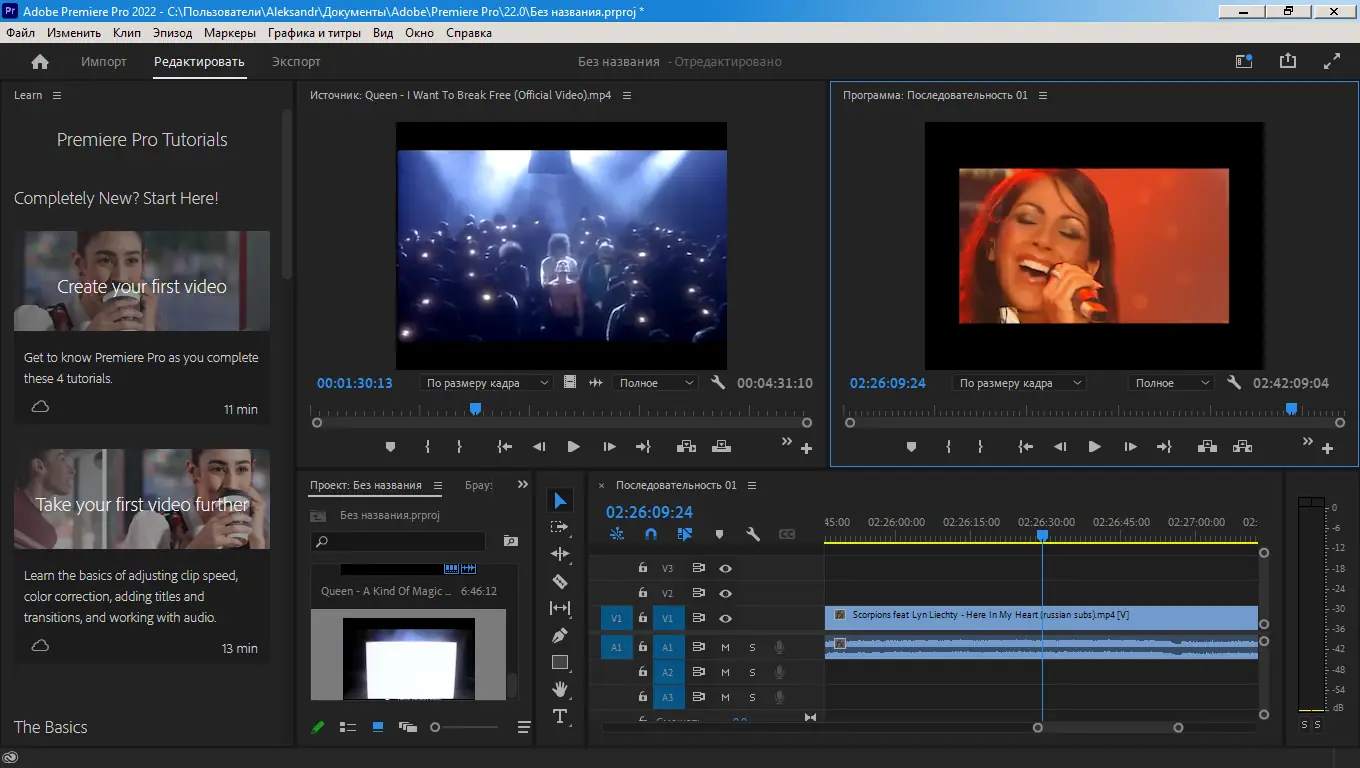Select the Type tool
This screenshot has width=1360, height=768.
coord(560,716)
